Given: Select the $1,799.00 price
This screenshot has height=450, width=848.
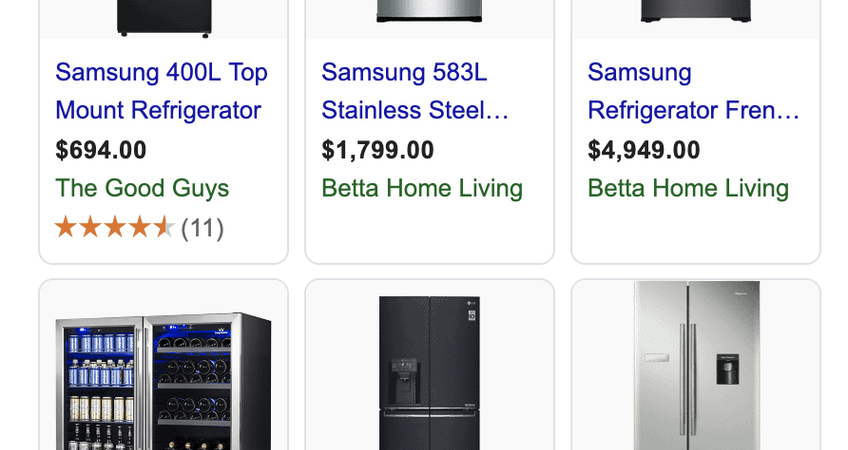Looking at the screenshot, I should (378, 150).
